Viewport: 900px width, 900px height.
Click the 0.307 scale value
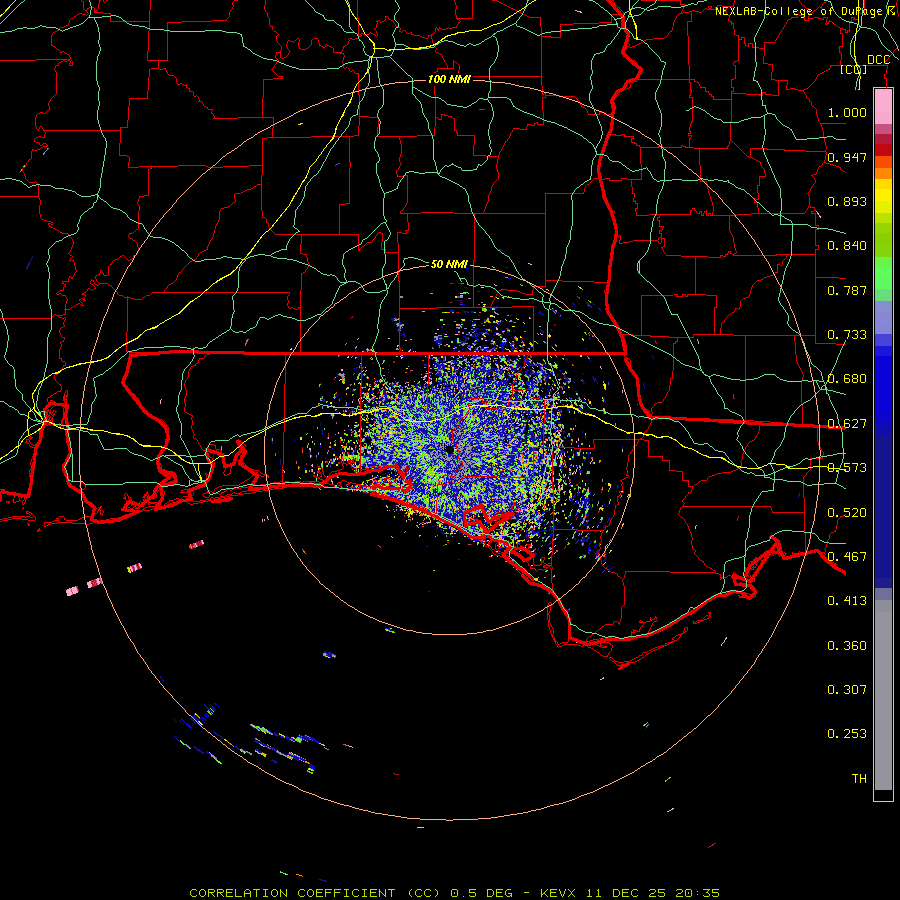847,689
